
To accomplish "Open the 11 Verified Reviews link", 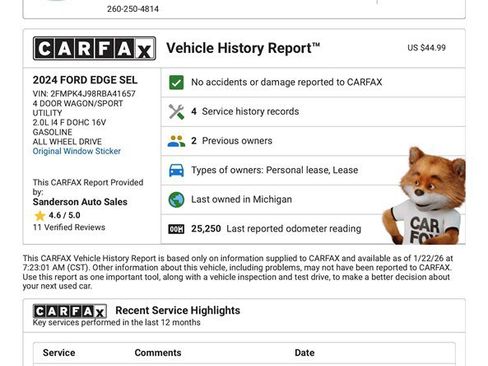I will [x=69, y=227].
